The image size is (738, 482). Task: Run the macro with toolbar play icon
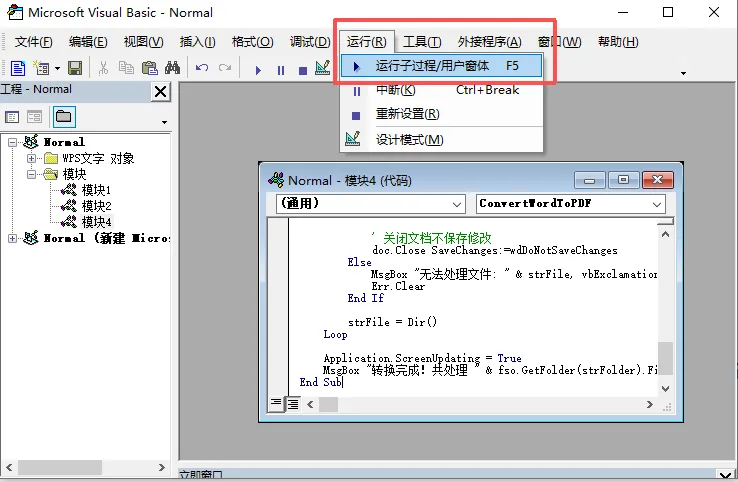[258, 70]
